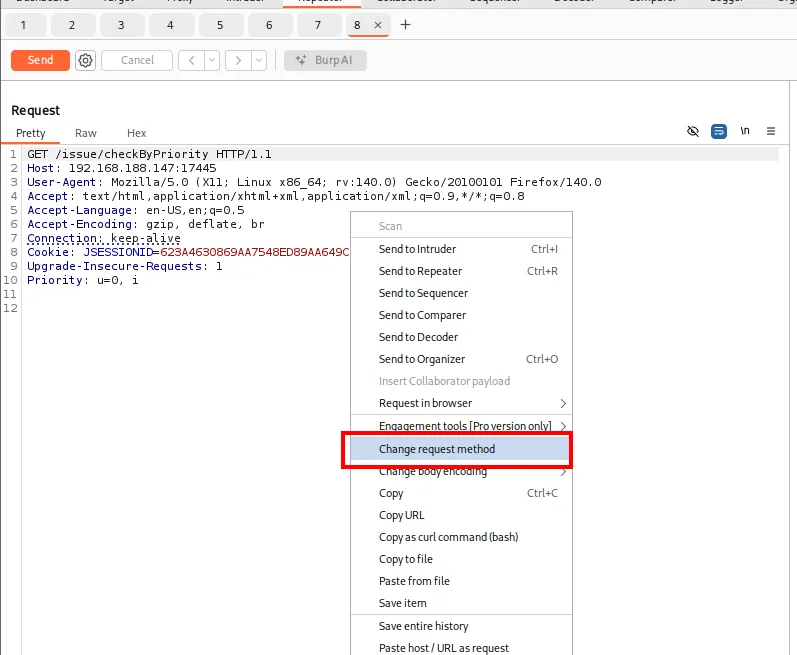Expand the back history dropdown
The width and height of the screenshot is (797, 655).
(212, 60)
